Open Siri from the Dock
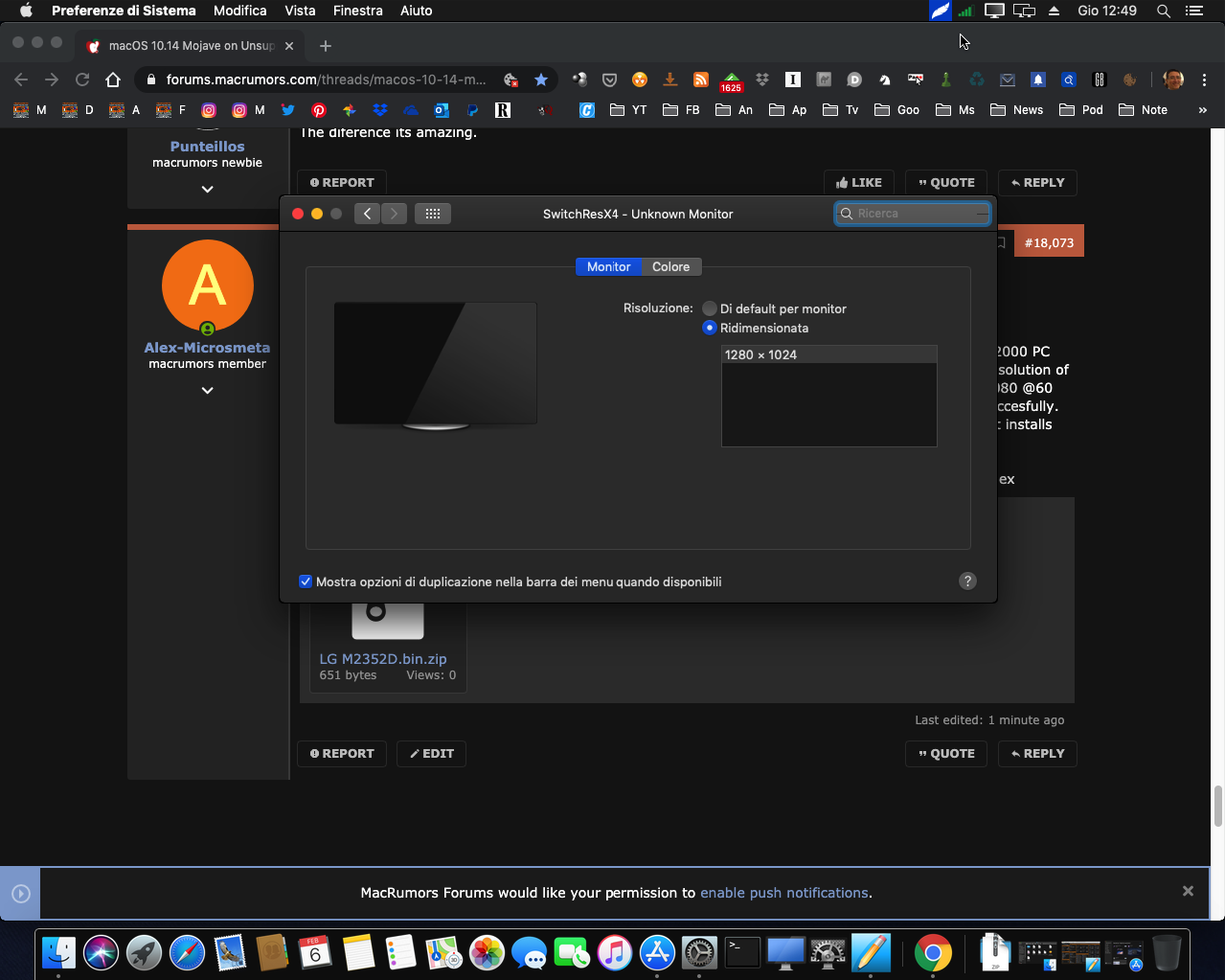This screenshot has height=980, width=1225. coord(101,952)
